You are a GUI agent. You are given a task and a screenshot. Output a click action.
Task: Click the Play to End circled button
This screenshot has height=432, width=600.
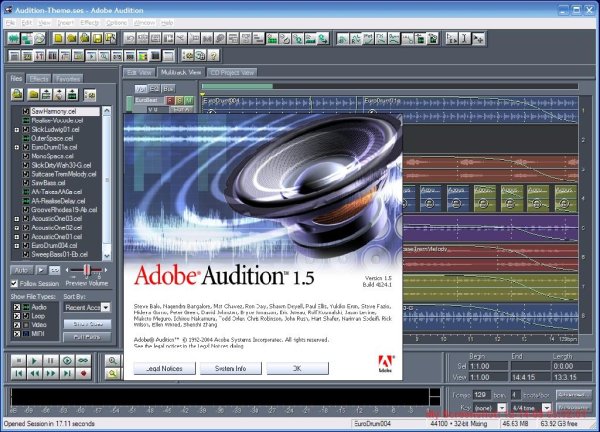pyautogui.click(x=67, y=360)
